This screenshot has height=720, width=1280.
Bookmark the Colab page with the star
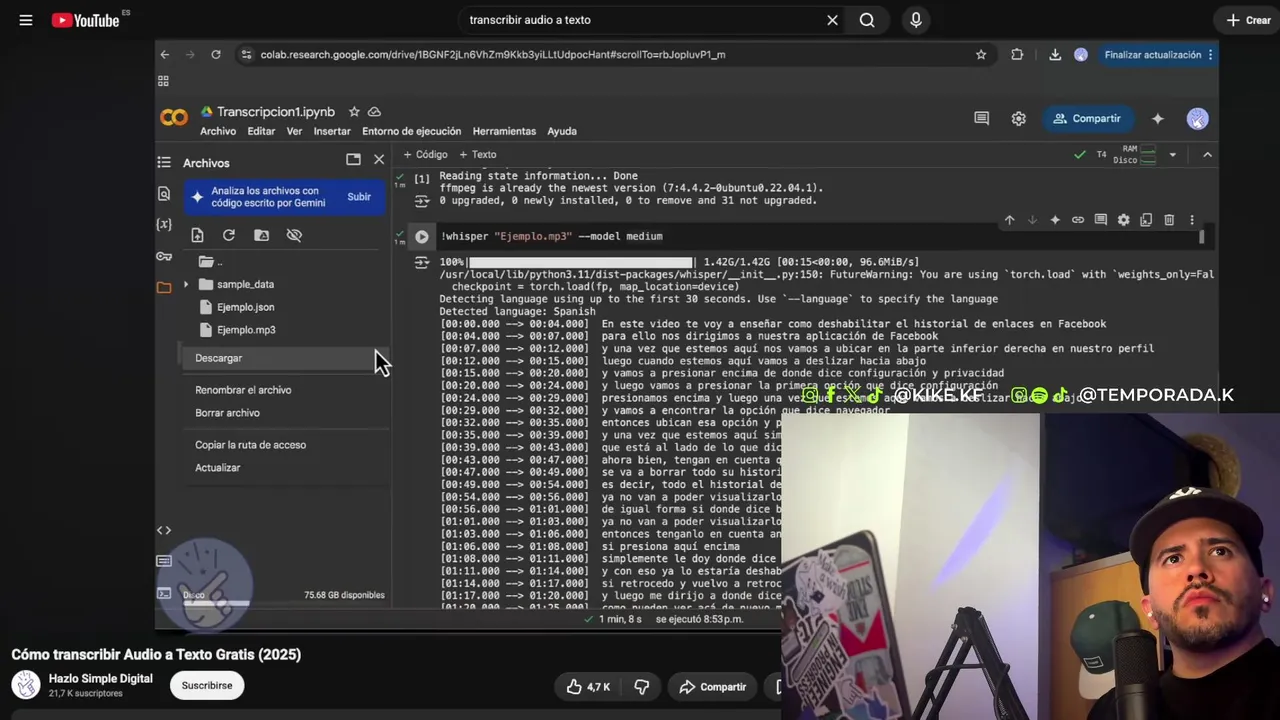click(x=981, y=55)
